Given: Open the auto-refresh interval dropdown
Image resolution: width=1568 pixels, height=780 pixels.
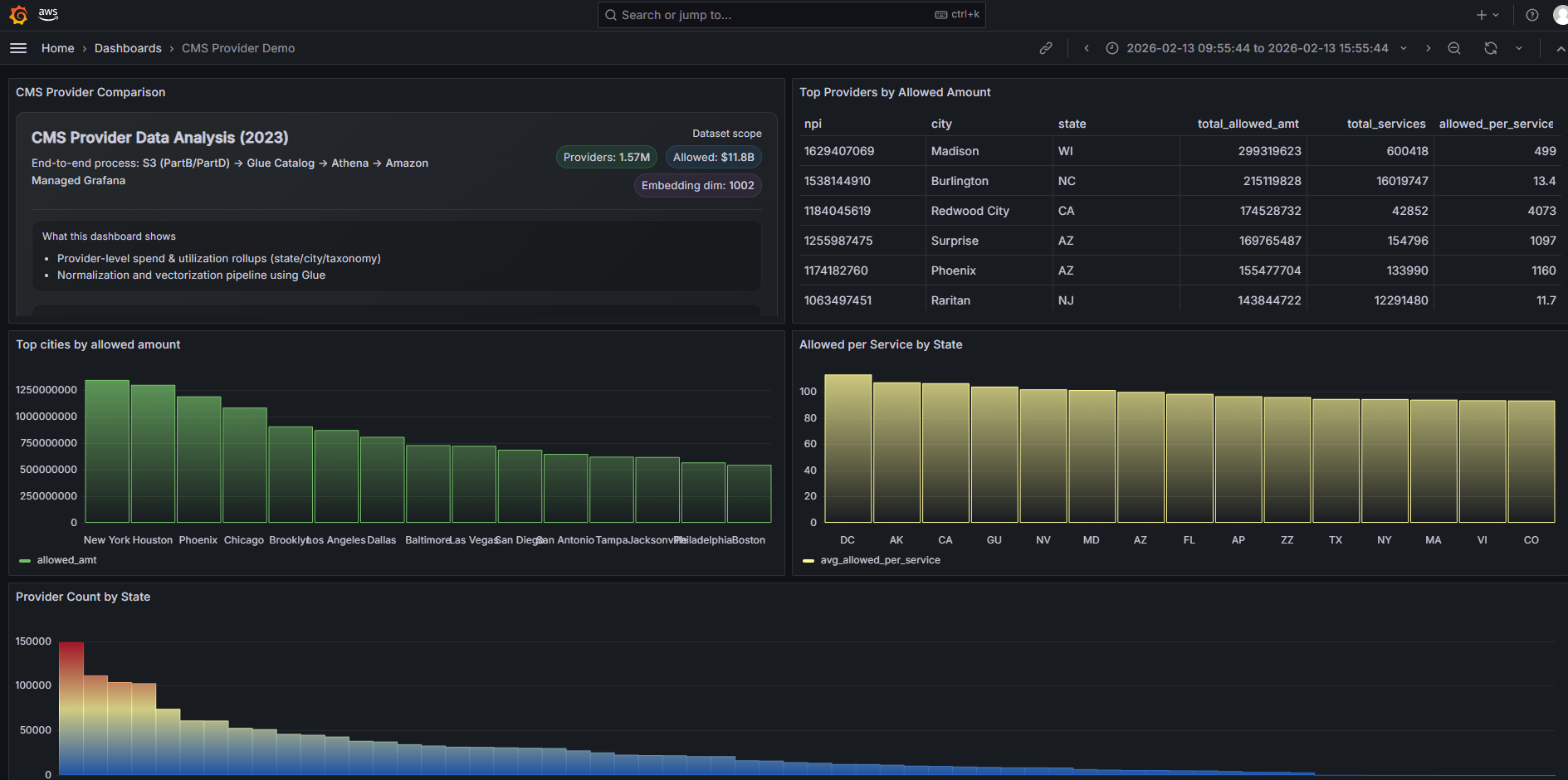Looking at the screenshot, I should tap(1519, 48).
